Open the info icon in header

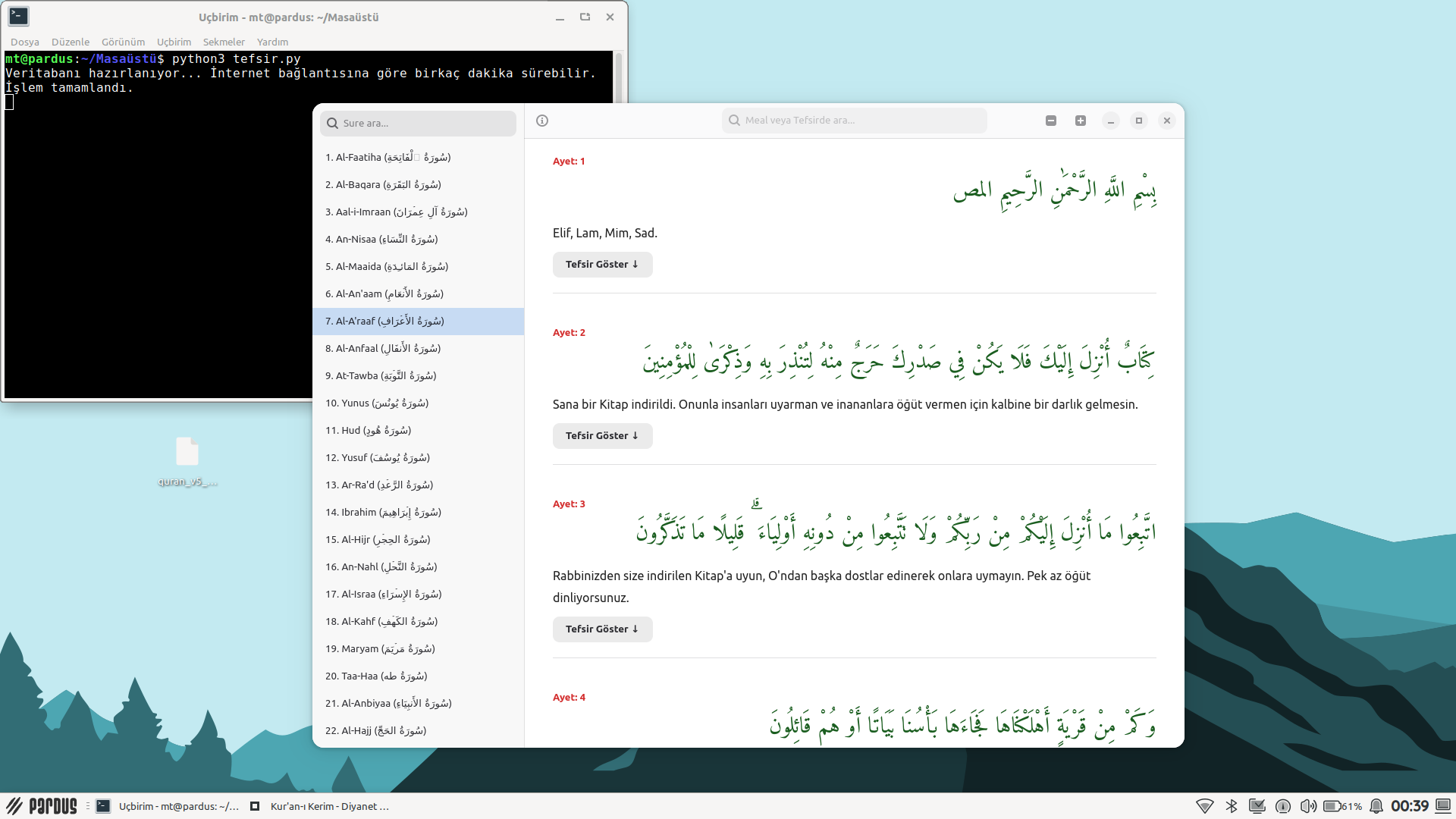tap(542, 121)
